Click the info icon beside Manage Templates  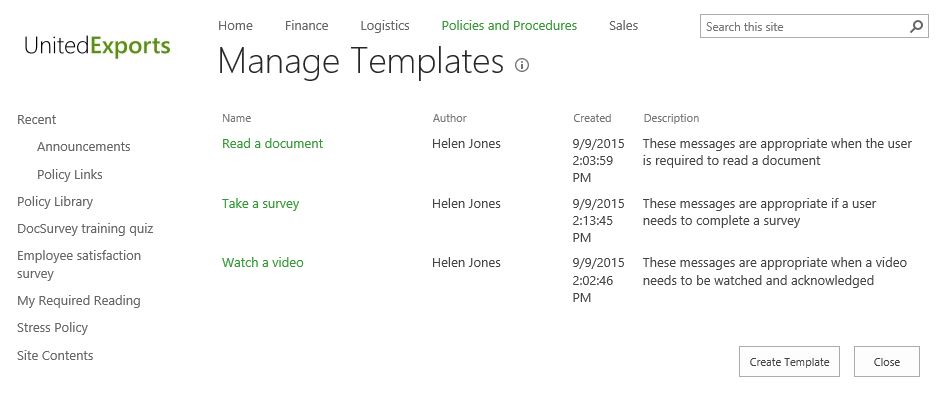tap(521, 65)
